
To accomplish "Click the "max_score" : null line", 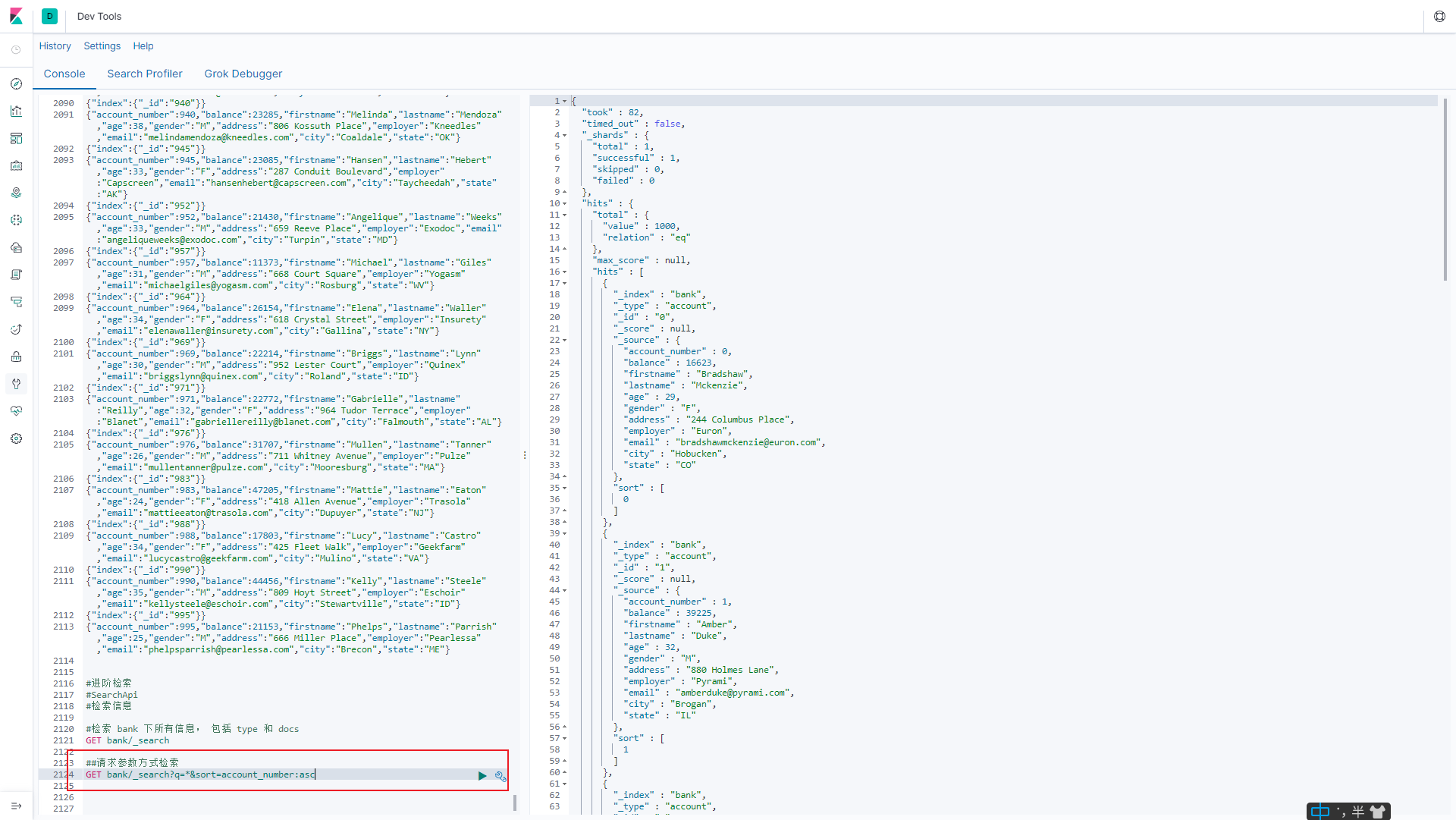I will [x=642, y=260].
